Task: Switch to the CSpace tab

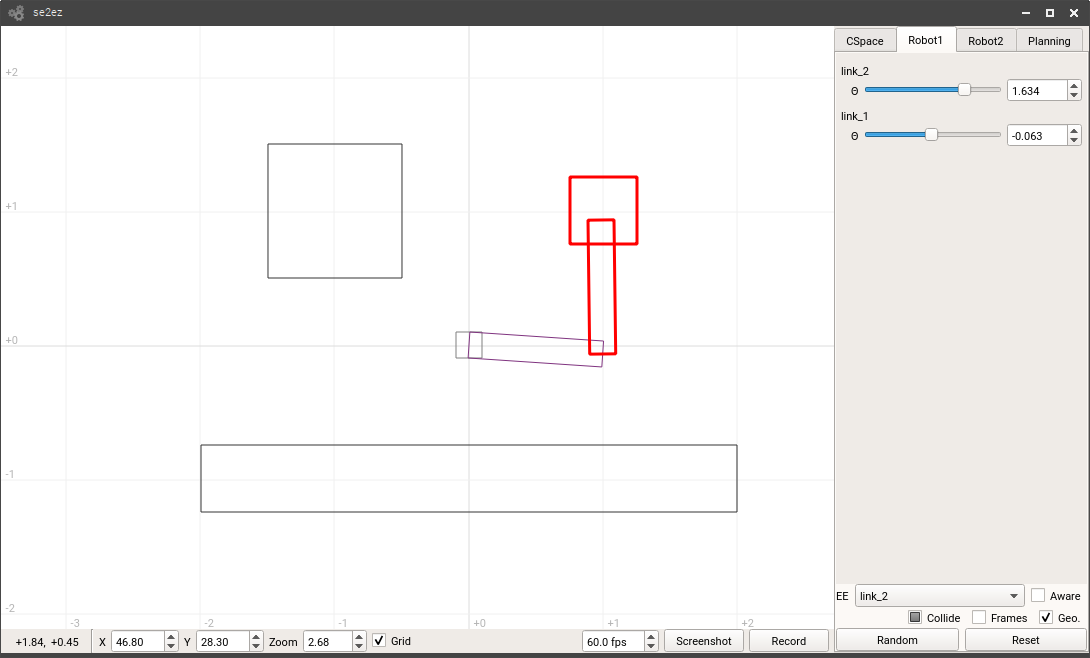Action: pos(865,41)
